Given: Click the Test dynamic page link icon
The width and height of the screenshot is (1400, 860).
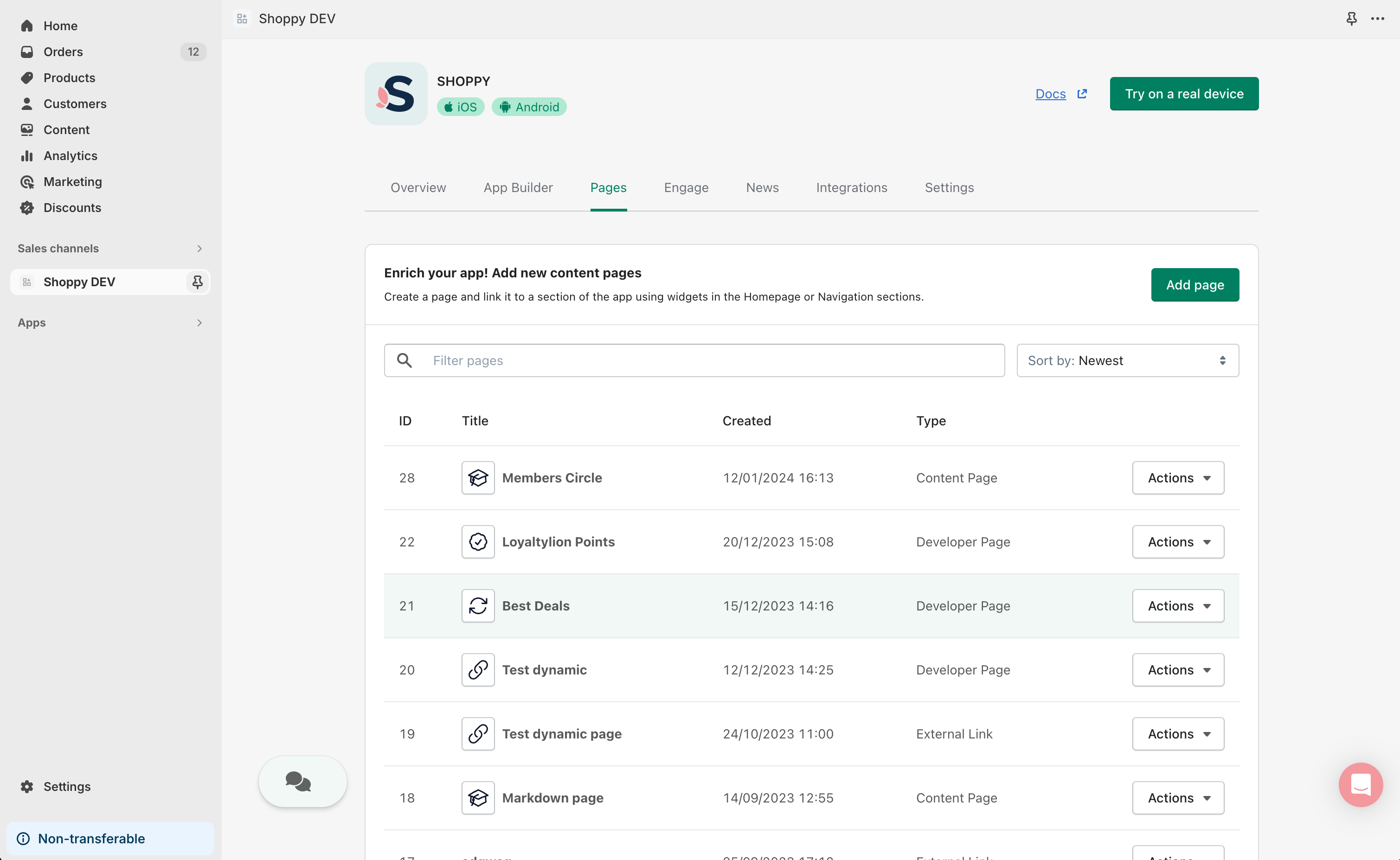Looking at the screenshot, I should coord(478,734).
